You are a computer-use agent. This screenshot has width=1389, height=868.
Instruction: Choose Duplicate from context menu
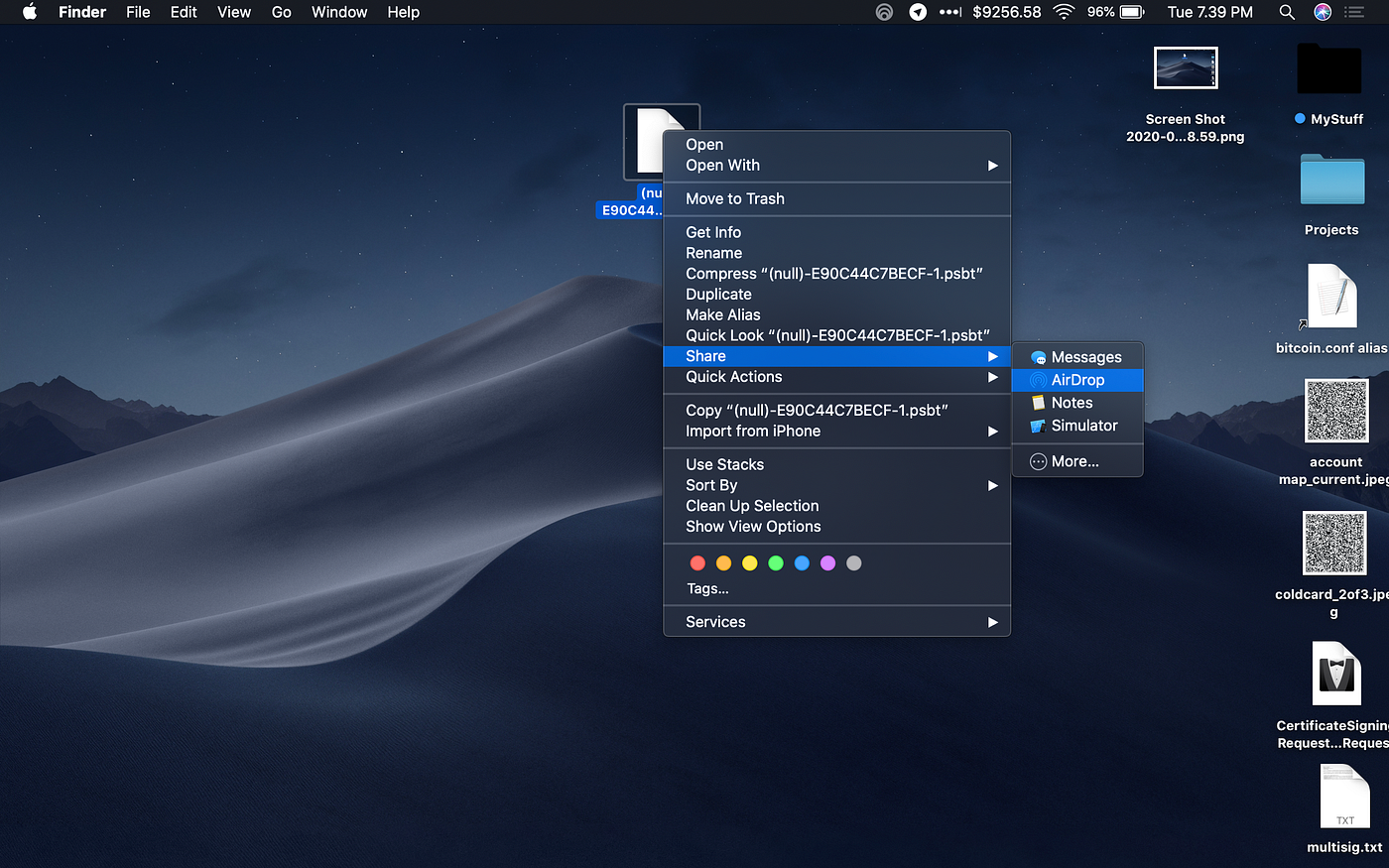click(836, 295)
